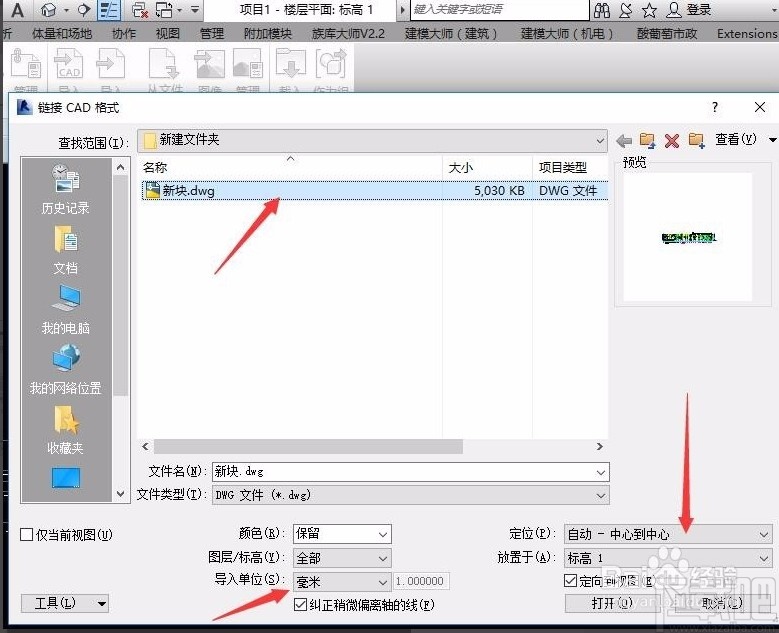Open the Collaborate ribbon tab
The width and height of the screenshot is (779, 633).
tap(124, 34)
